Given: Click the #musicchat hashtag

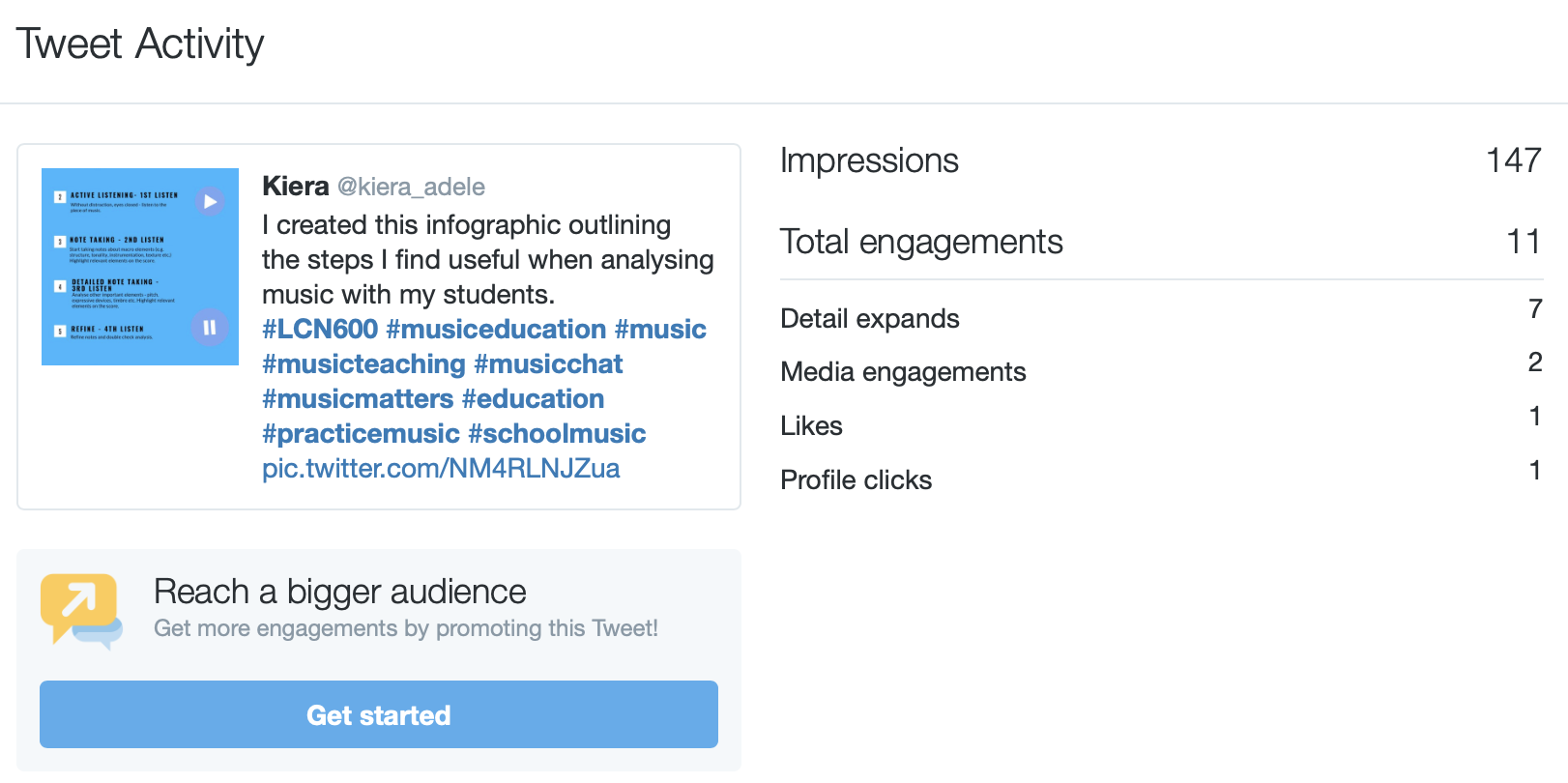Looking at the screenshot, I should coord(548,364).
